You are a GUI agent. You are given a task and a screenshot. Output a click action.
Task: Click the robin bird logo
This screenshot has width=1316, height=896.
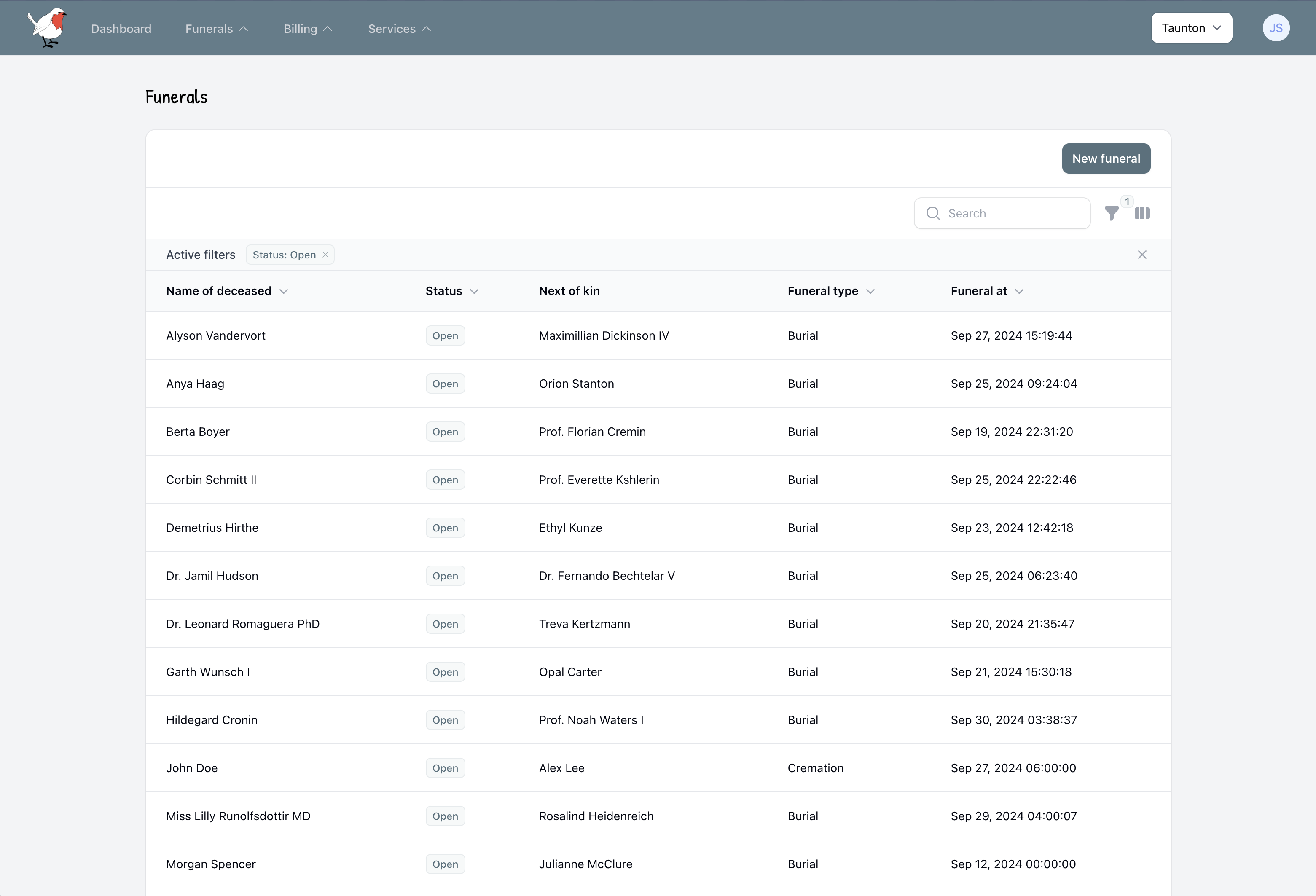pyautogui.click(x=47, y=28)
